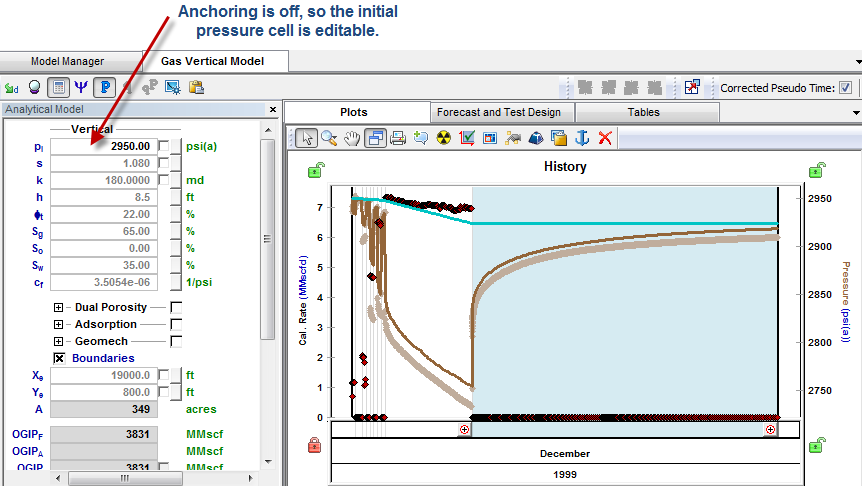This screenshot has width=862, height=491.
Task: Uncheck the Boundaries checkbox
Action: 60,358
